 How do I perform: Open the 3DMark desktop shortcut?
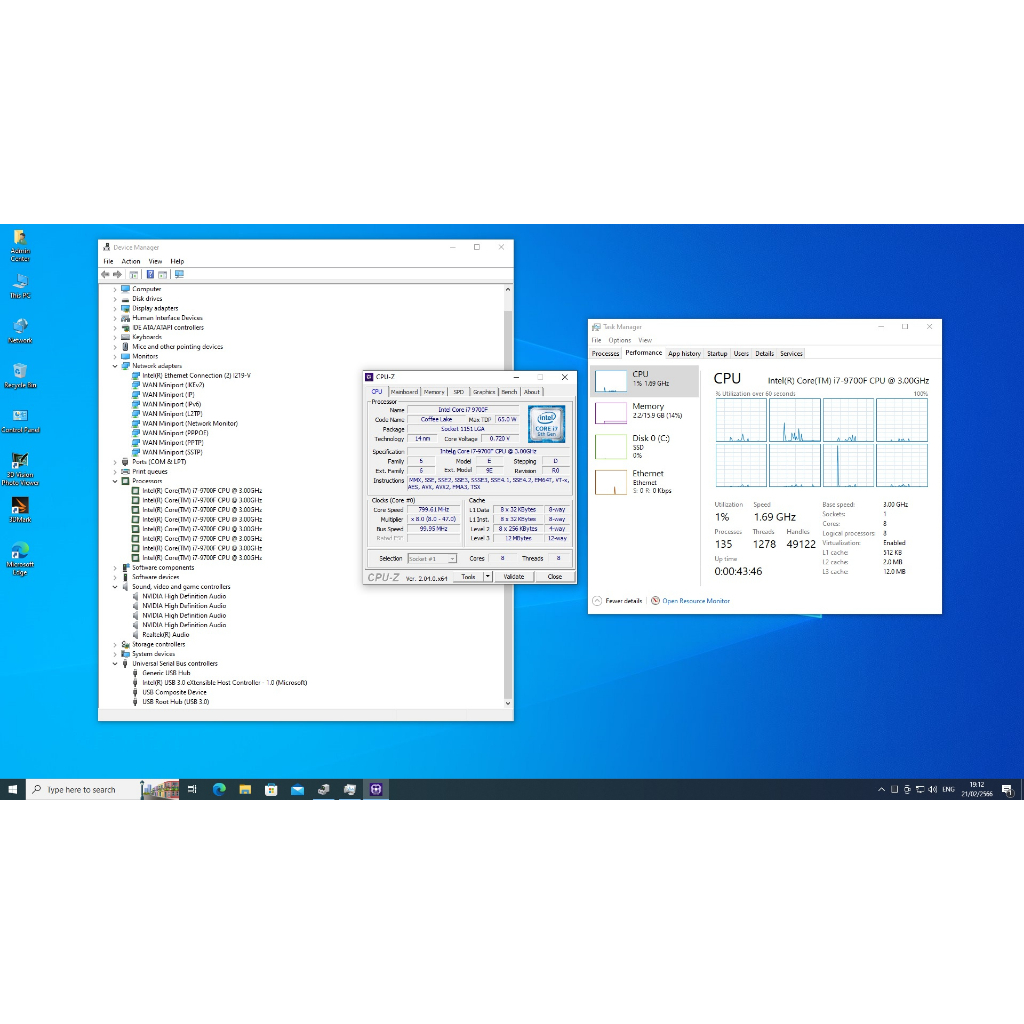pyautogui.click(x=20, y=507)
